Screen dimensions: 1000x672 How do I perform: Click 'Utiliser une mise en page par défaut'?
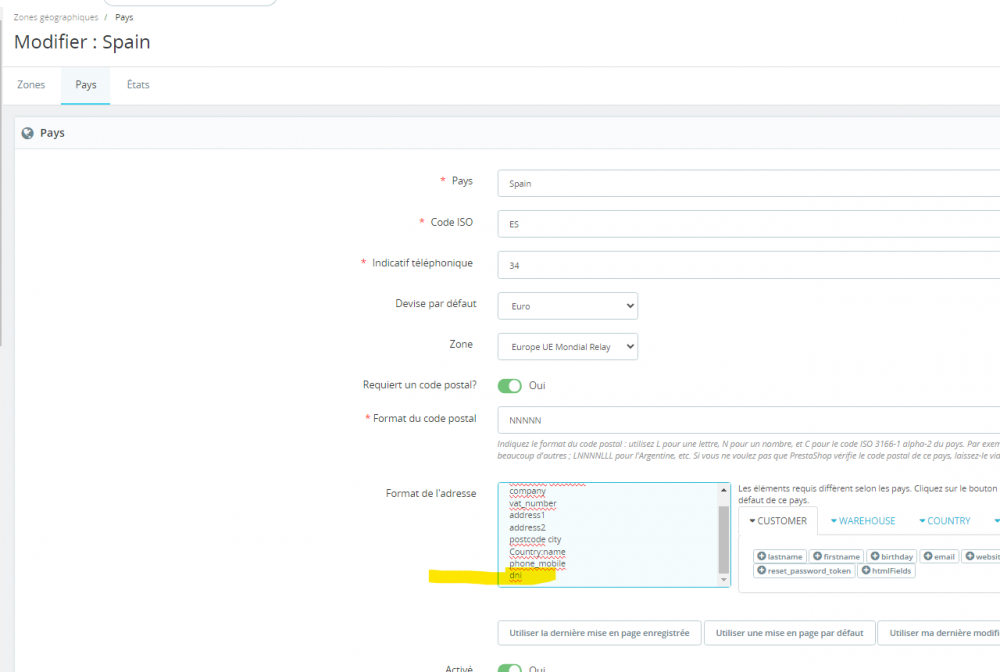[x=790, y=633]
